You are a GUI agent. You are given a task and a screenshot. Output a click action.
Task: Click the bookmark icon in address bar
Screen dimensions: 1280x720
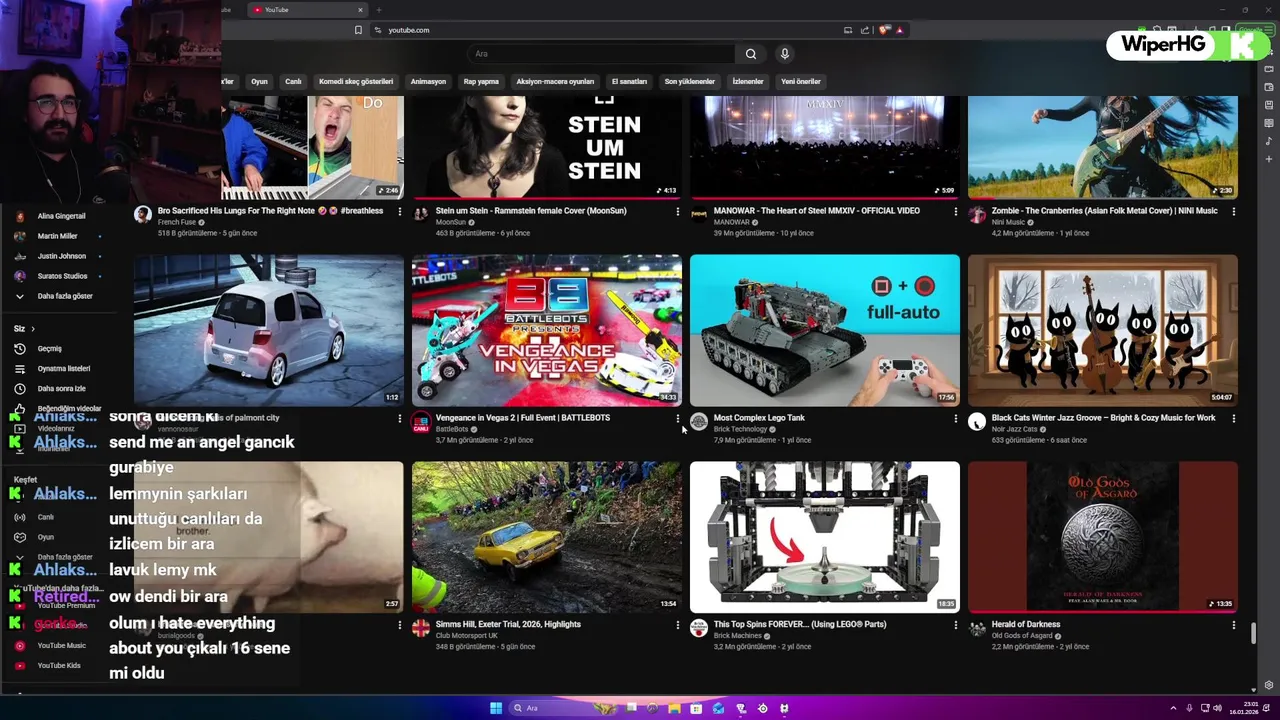[358, 30]
